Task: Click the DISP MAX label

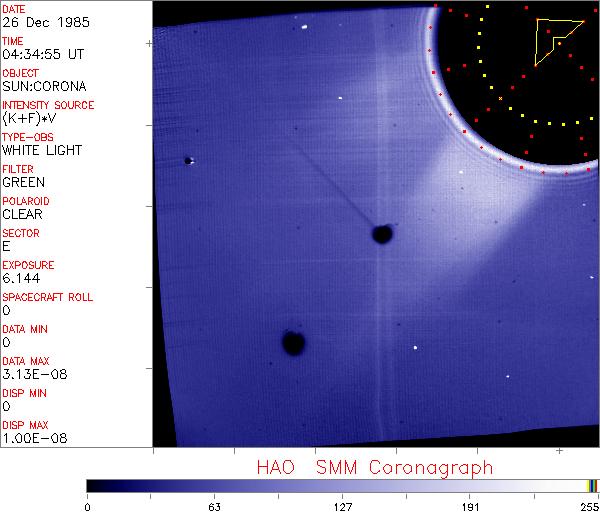Action: [25, 425]
